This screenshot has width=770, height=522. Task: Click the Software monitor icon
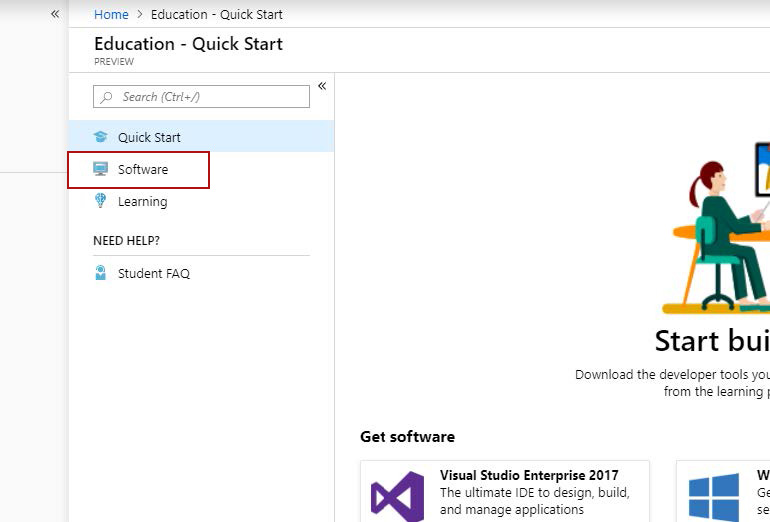point(100,169)
